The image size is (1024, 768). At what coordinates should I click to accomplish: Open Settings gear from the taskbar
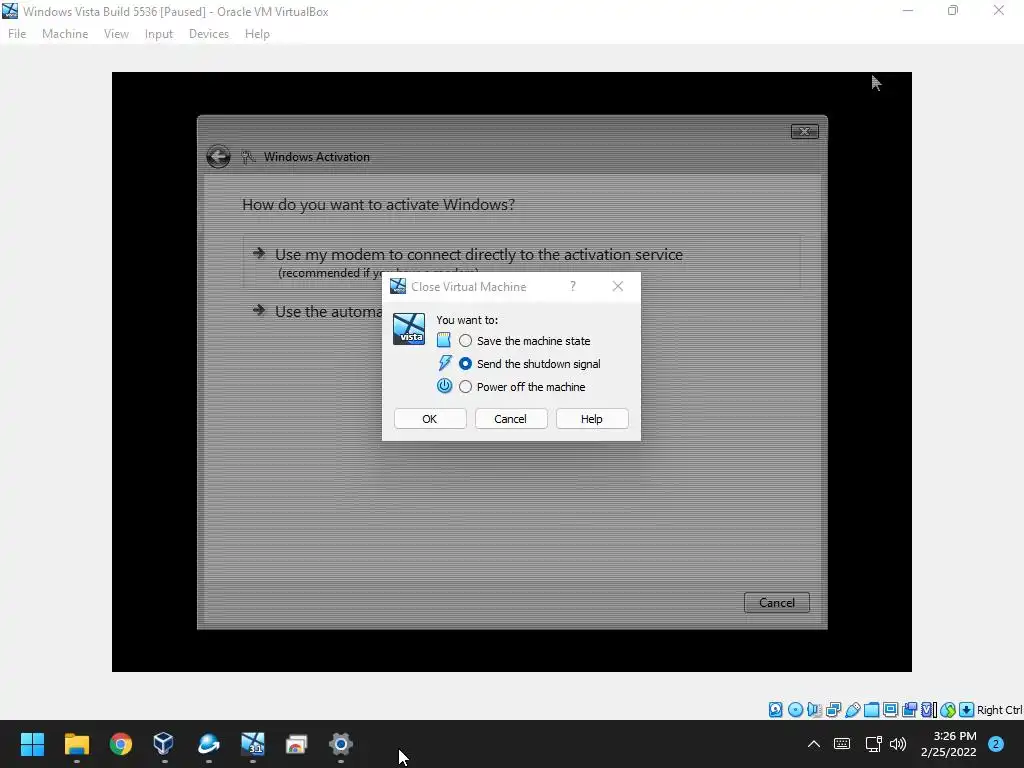[x=341, y=744]
